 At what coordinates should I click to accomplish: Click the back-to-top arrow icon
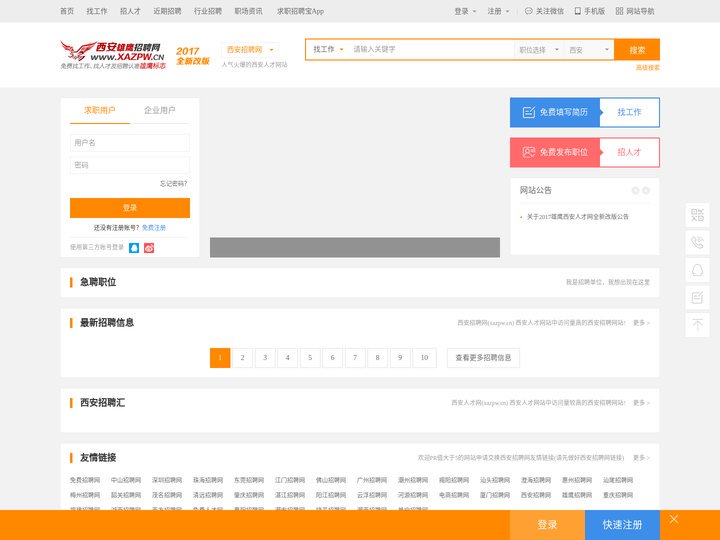(x=697, y=325)
